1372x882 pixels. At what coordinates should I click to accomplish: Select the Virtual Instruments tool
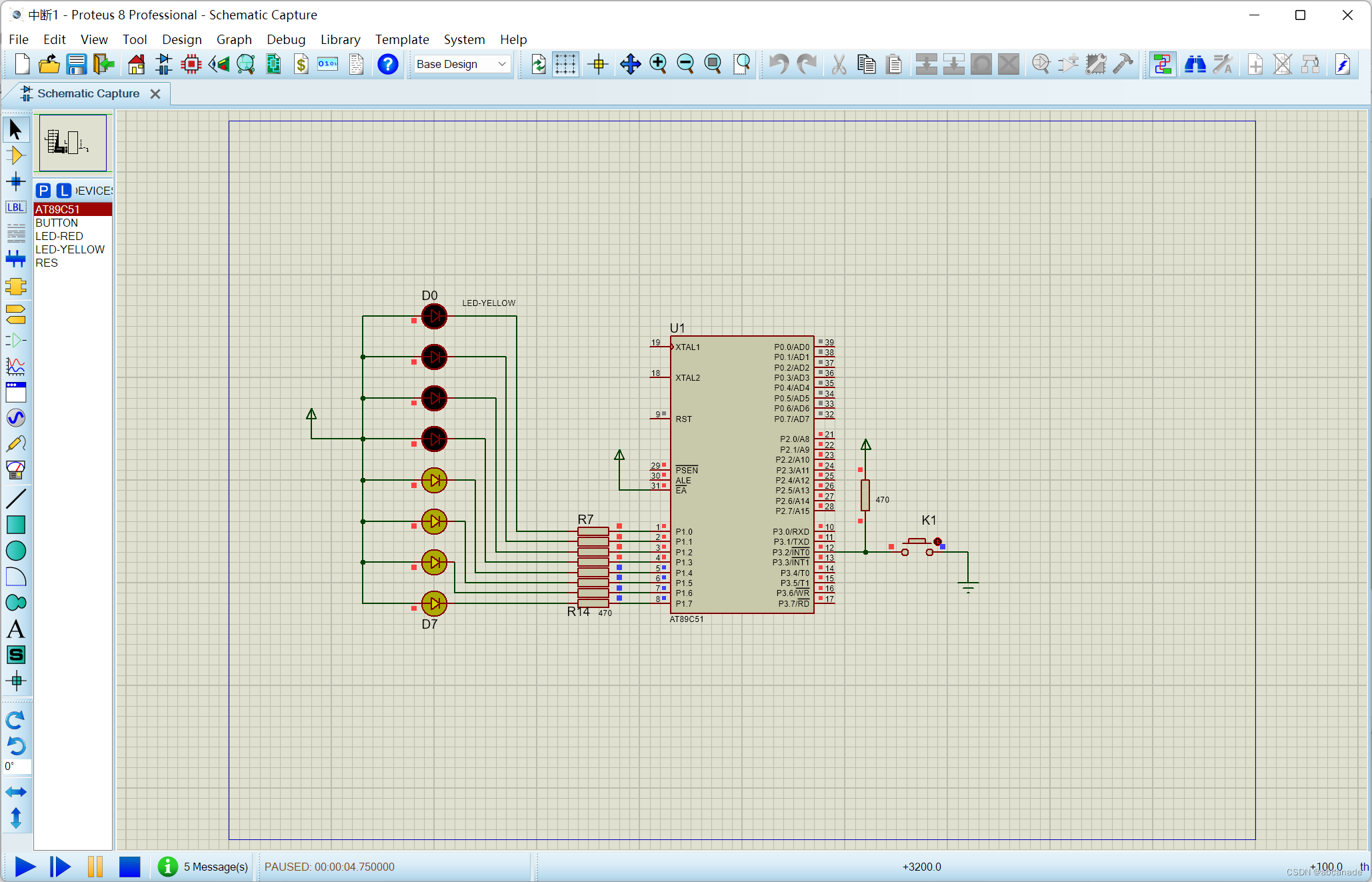coord(16,470)
